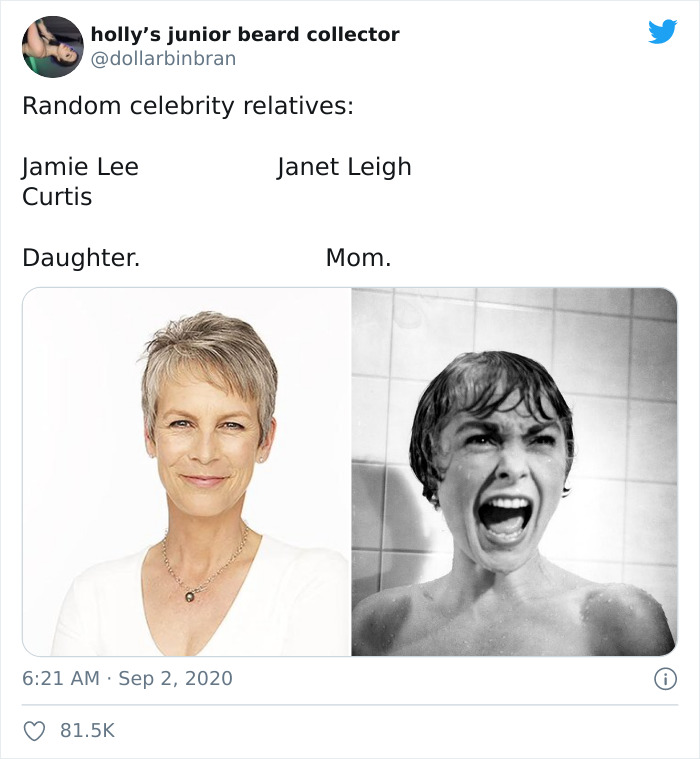Open the round profile avatar
This screenshot has height=759, width=700.
coord(53,47)
